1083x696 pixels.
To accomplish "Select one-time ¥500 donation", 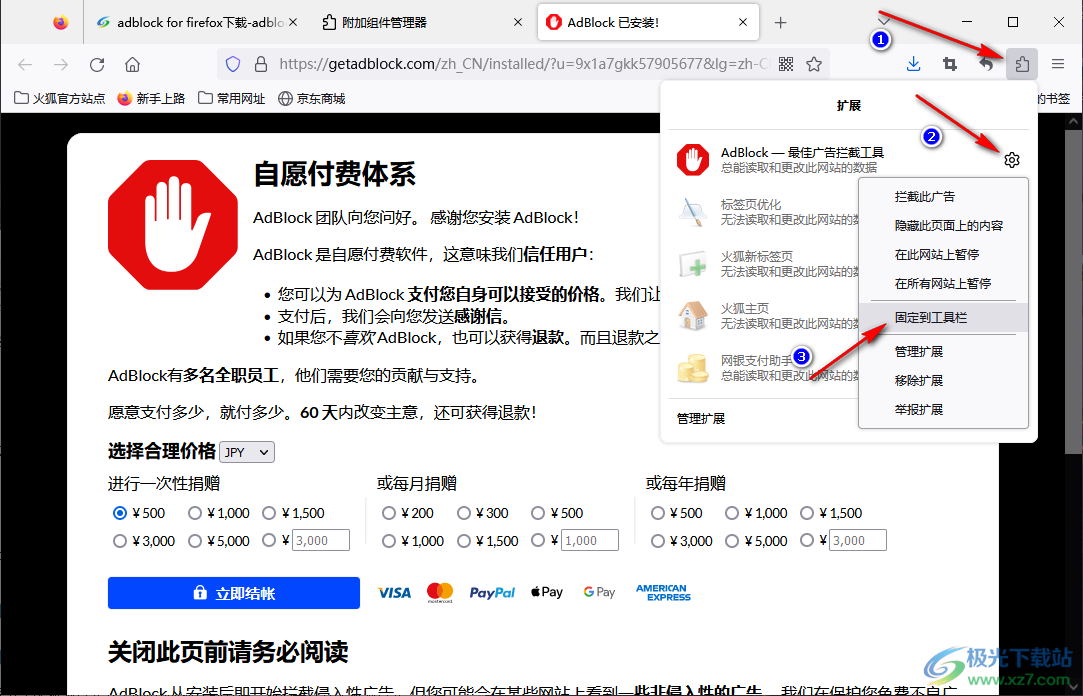I will [119, 513].
